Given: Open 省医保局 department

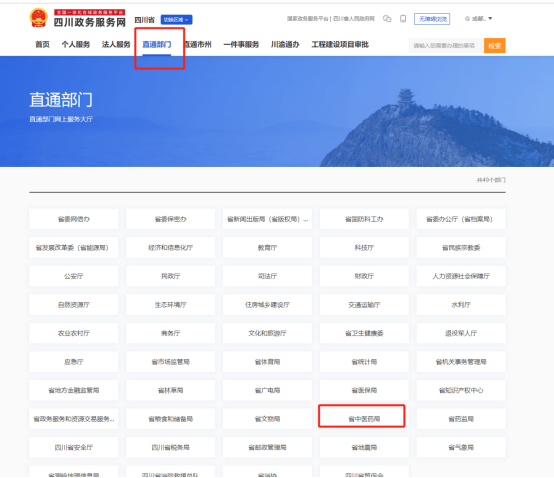Looking at the screenshot, I should coord(364,390).
